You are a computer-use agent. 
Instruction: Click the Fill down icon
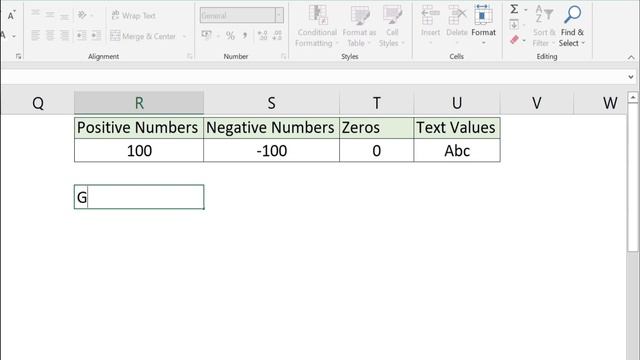pyautogui.click(x=514, y=24)
